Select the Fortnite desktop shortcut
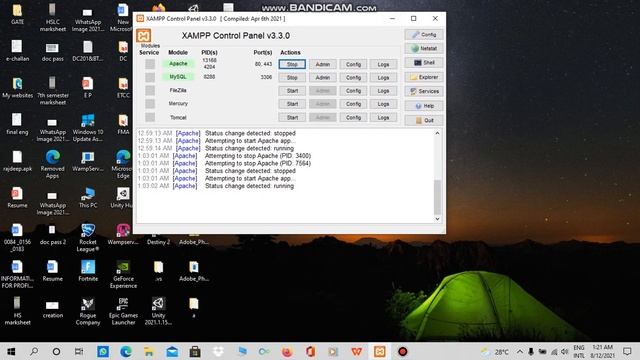This screenshot has height=360, width=640. (88, 271)
